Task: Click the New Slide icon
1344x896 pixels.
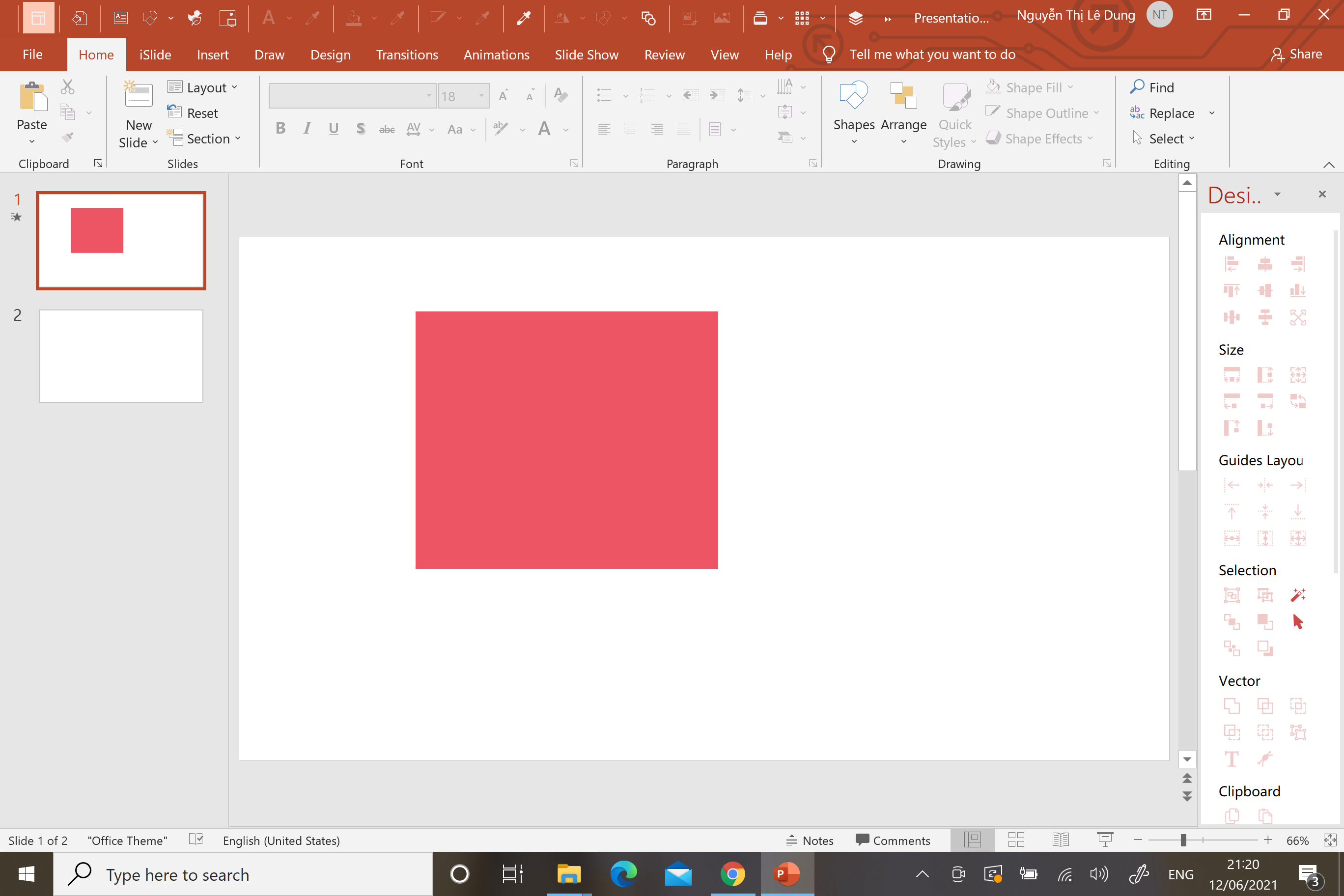Action: pyautogui.click(x=139, y=94)
